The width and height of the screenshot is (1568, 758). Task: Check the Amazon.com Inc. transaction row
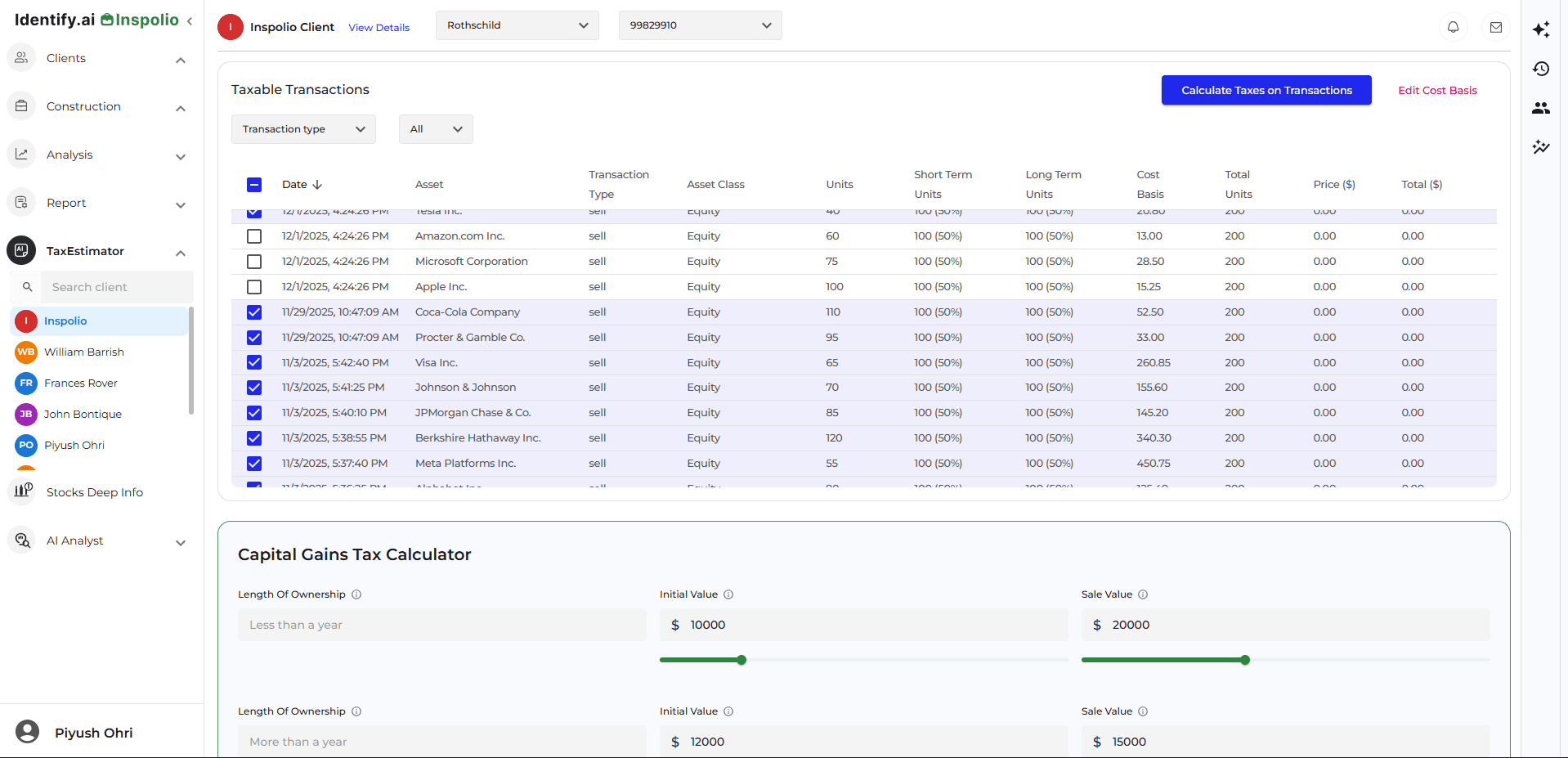(x=254, y=236)
